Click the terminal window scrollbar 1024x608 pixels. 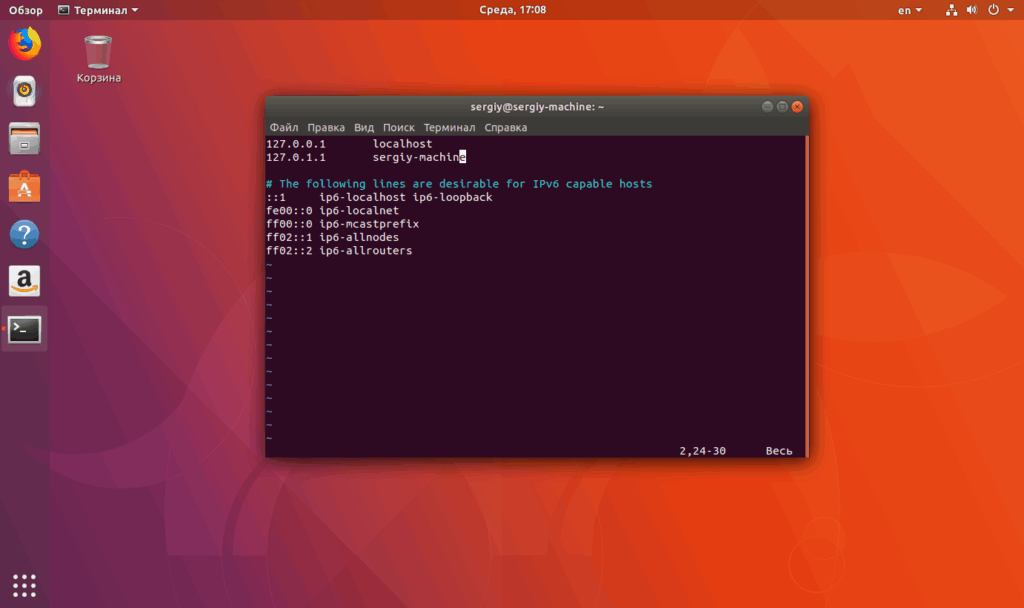coord(807,296)
